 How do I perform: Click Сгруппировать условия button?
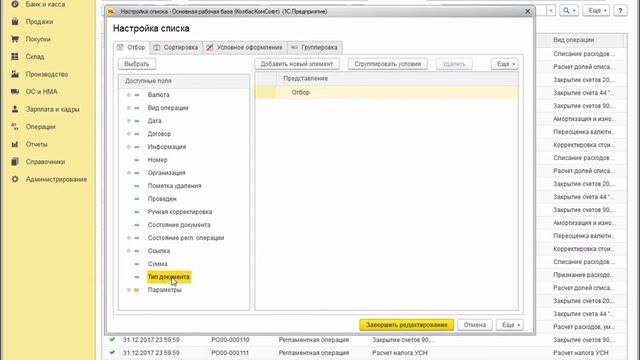tap(387, 64)
